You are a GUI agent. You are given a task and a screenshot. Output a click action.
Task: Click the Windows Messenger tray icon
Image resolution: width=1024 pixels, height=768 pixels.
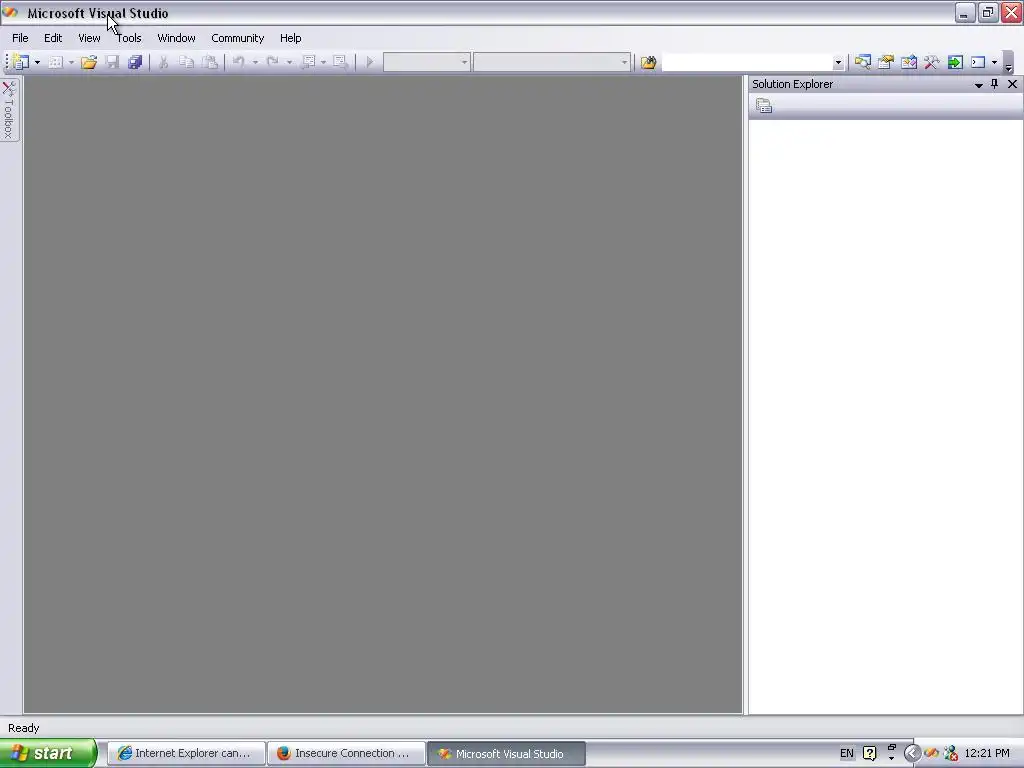[x=952, y=753]
